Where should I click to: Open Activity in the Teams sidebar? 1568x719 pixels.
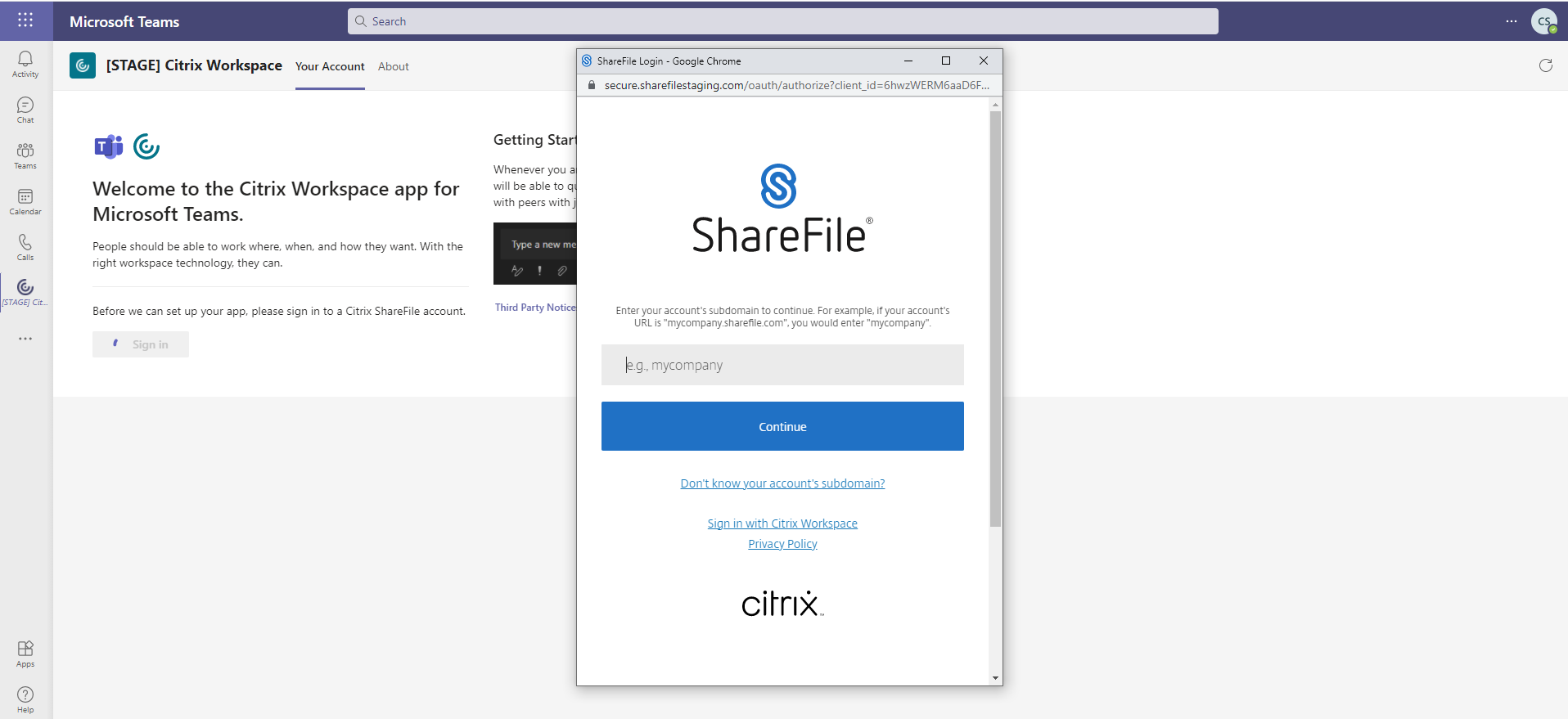click(x=25, y=64)
